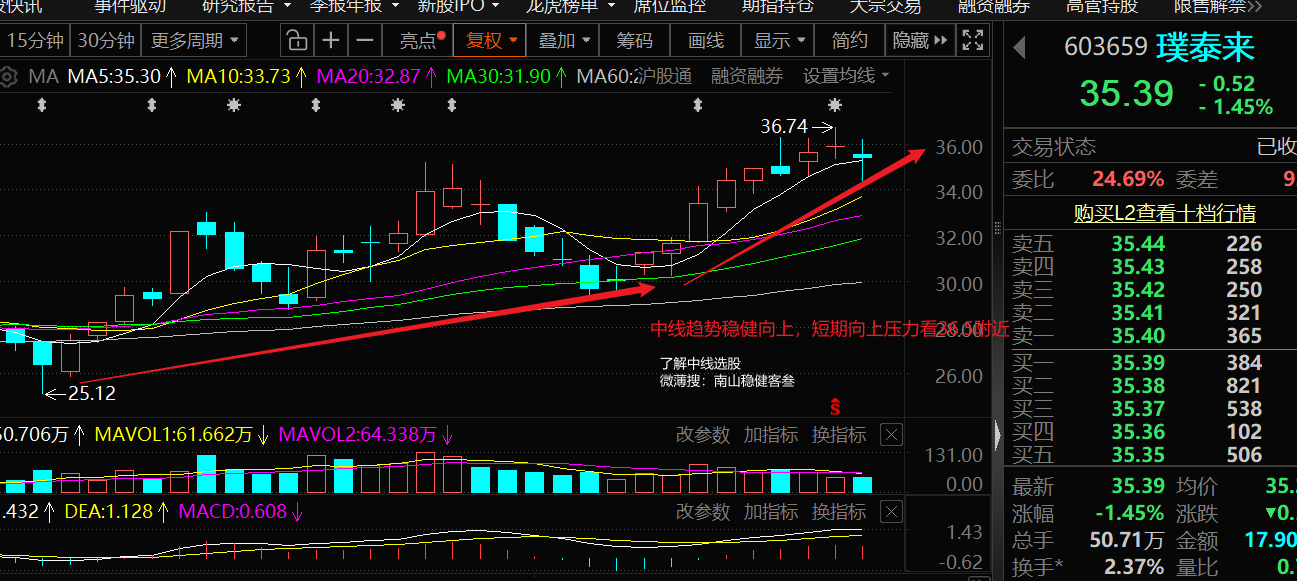
Task: Click 换指标 in MAVOL volume panel
Action: [x=839, y=434]
